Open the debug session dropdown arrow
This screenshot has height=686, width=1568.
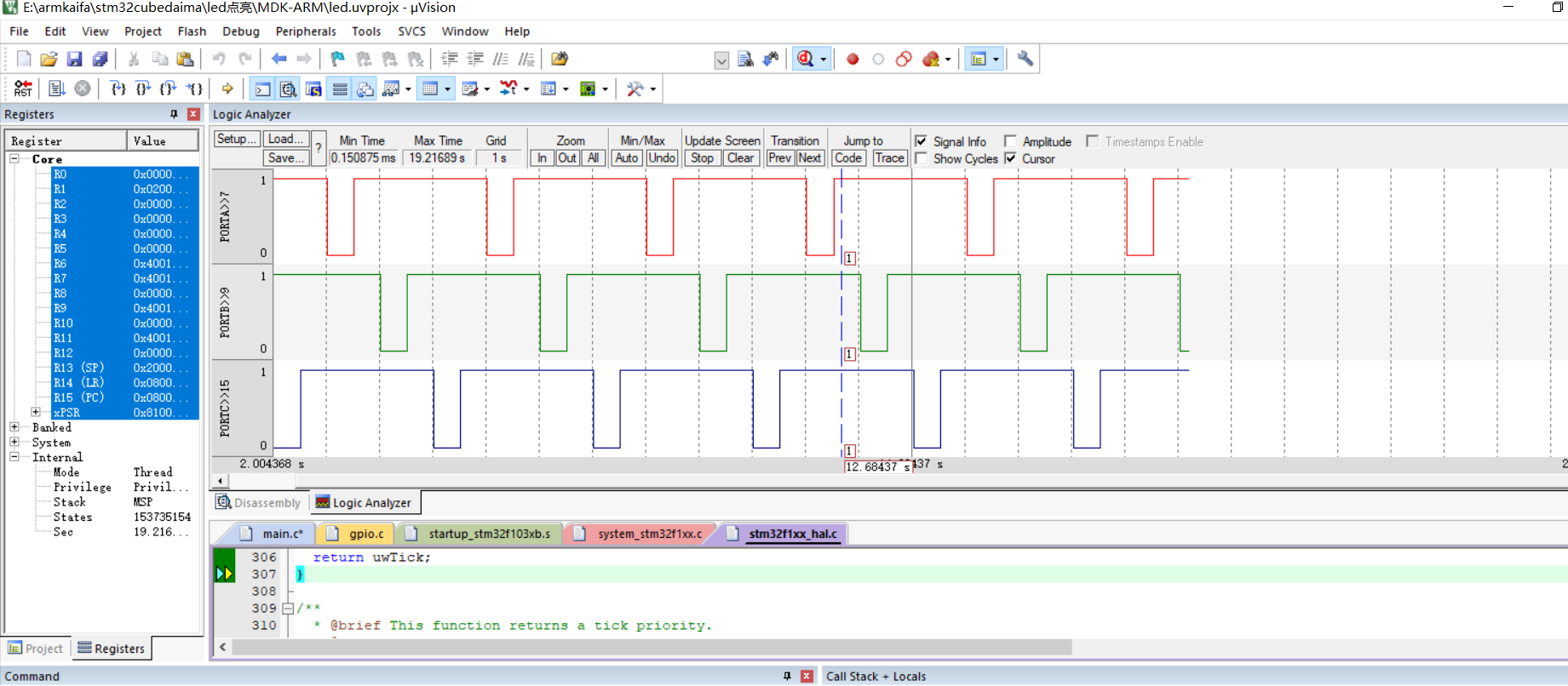[824, 60]
